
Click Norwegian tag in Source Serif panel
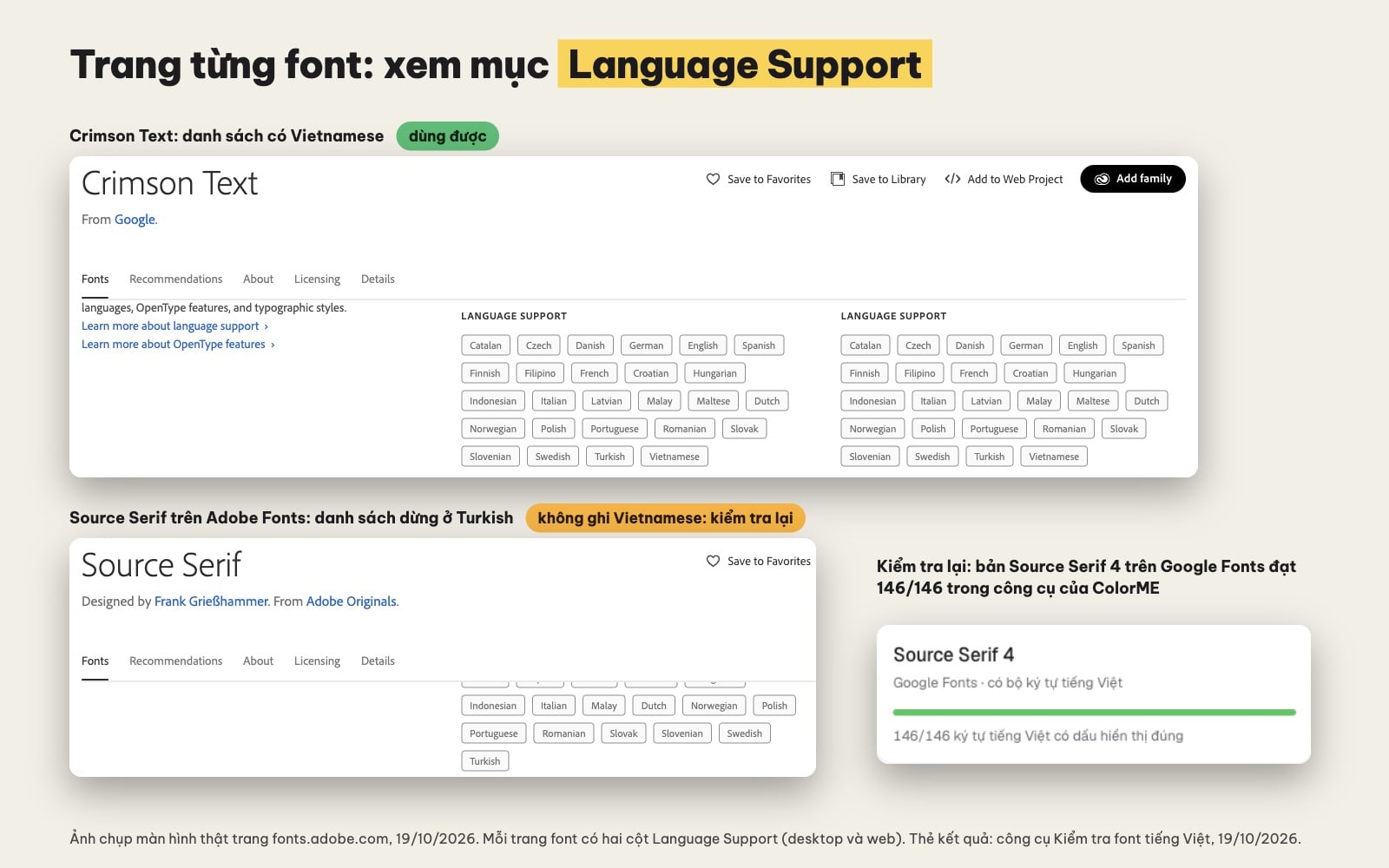click(714, 706)
